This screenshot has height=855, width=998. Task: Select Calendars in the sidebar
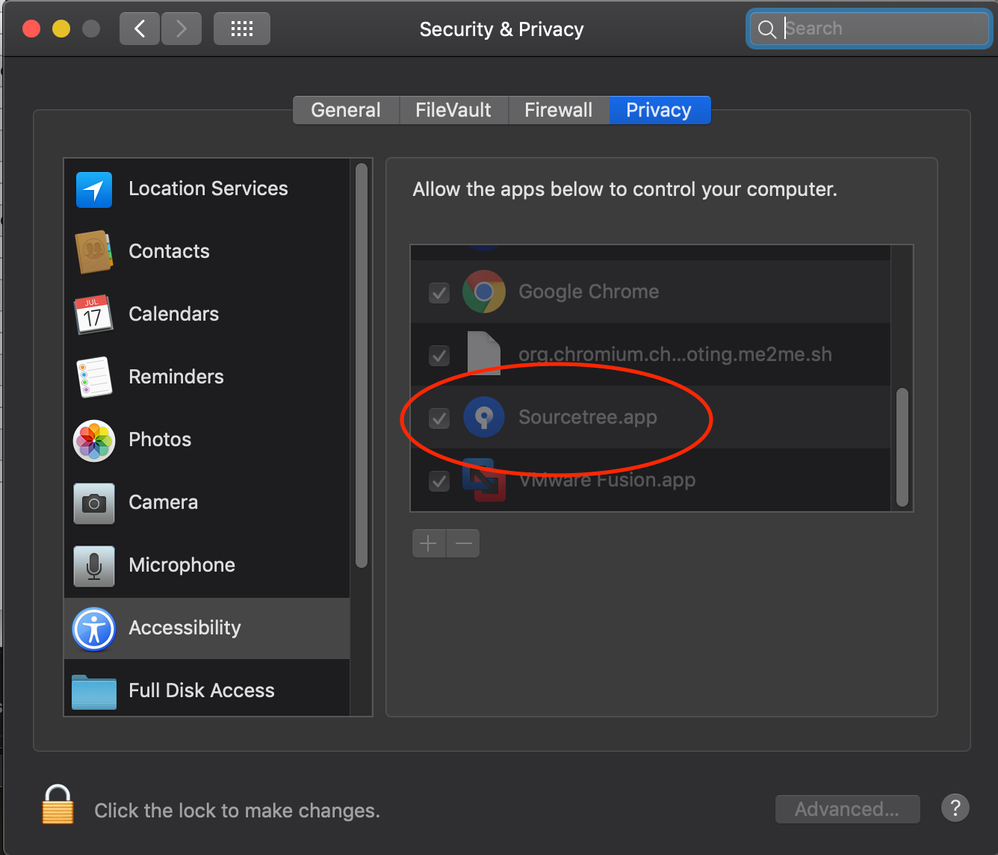tap(207, 314)
